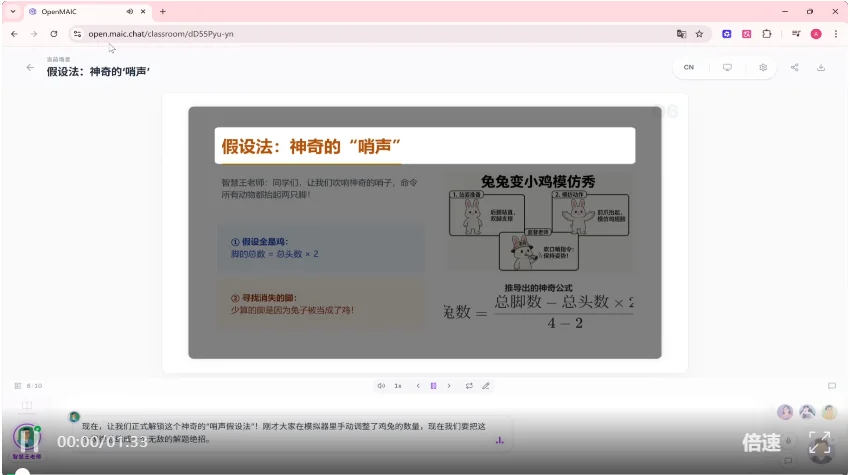Mute the lesson volume in playback bar

tap(381, 386)
